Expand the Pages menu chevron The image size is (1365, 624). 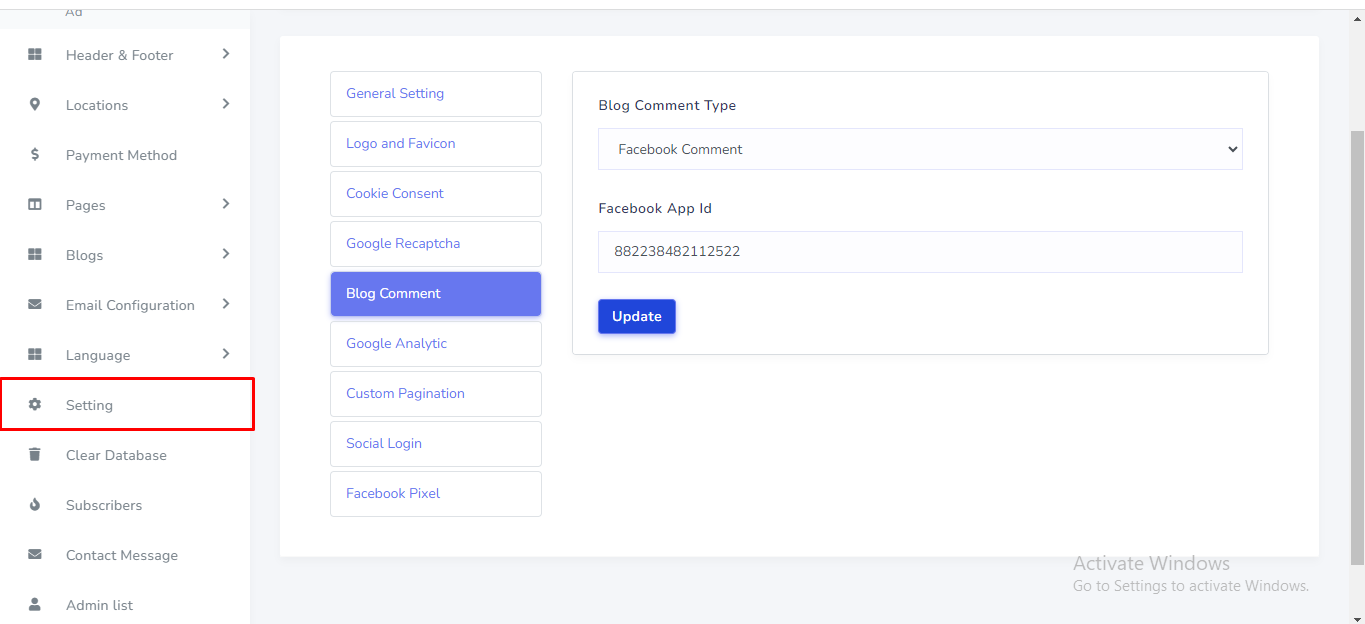point(226,204)
